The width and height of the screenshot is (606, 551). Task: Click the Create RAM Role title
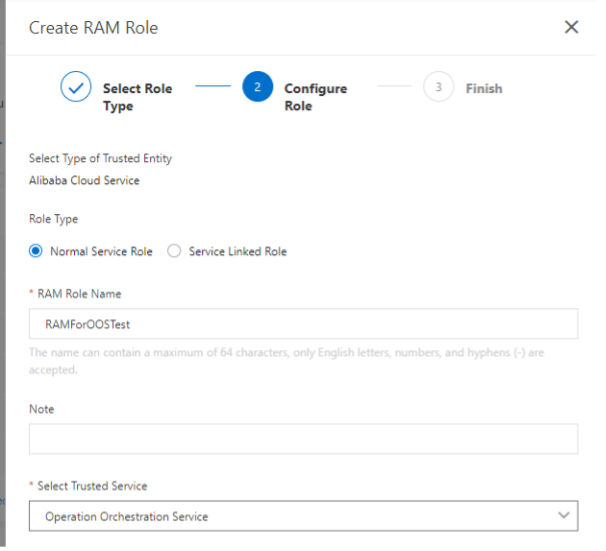[x=95, y=28]
